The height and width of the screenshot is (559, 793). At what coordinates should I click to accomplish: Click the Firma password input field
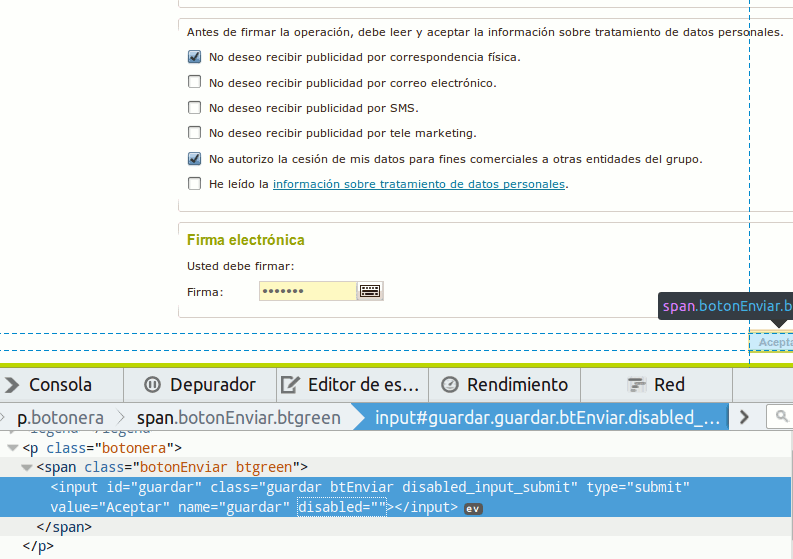point(307,291)
